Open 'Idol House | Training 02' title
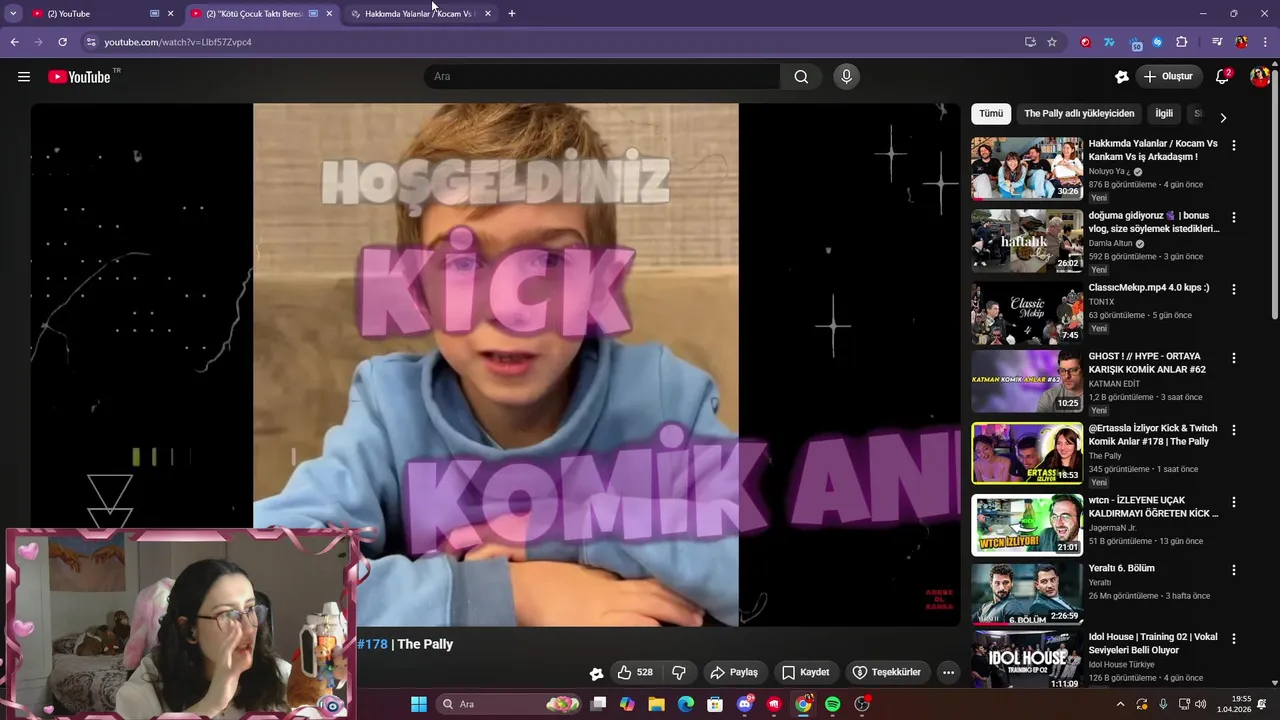Viewport: 1280px width, 720px height. [x=1153, y=645]
